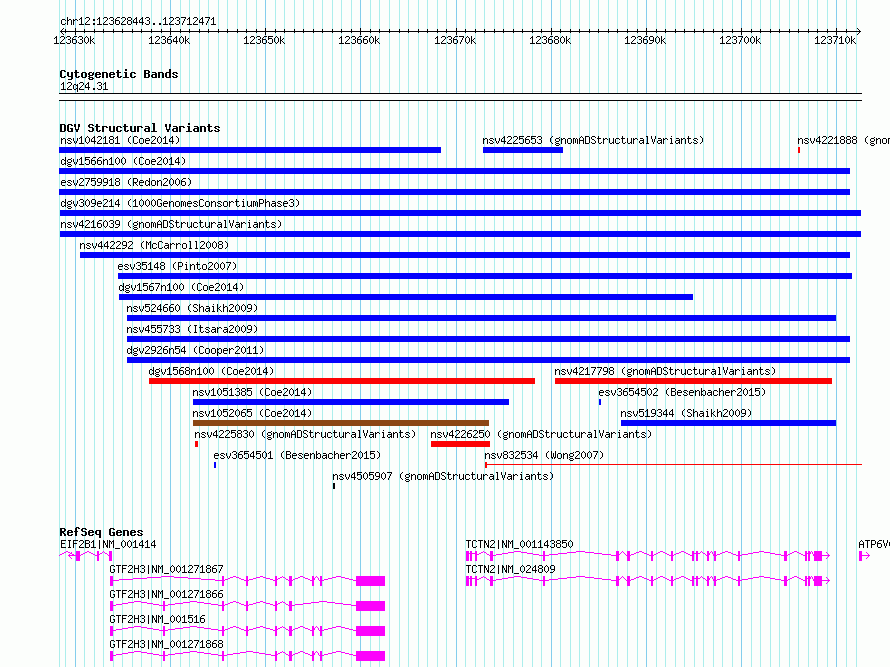890x667 pixels.
Task: Click the 123650k ruler tick label
Action: click(x=264, y=40)
